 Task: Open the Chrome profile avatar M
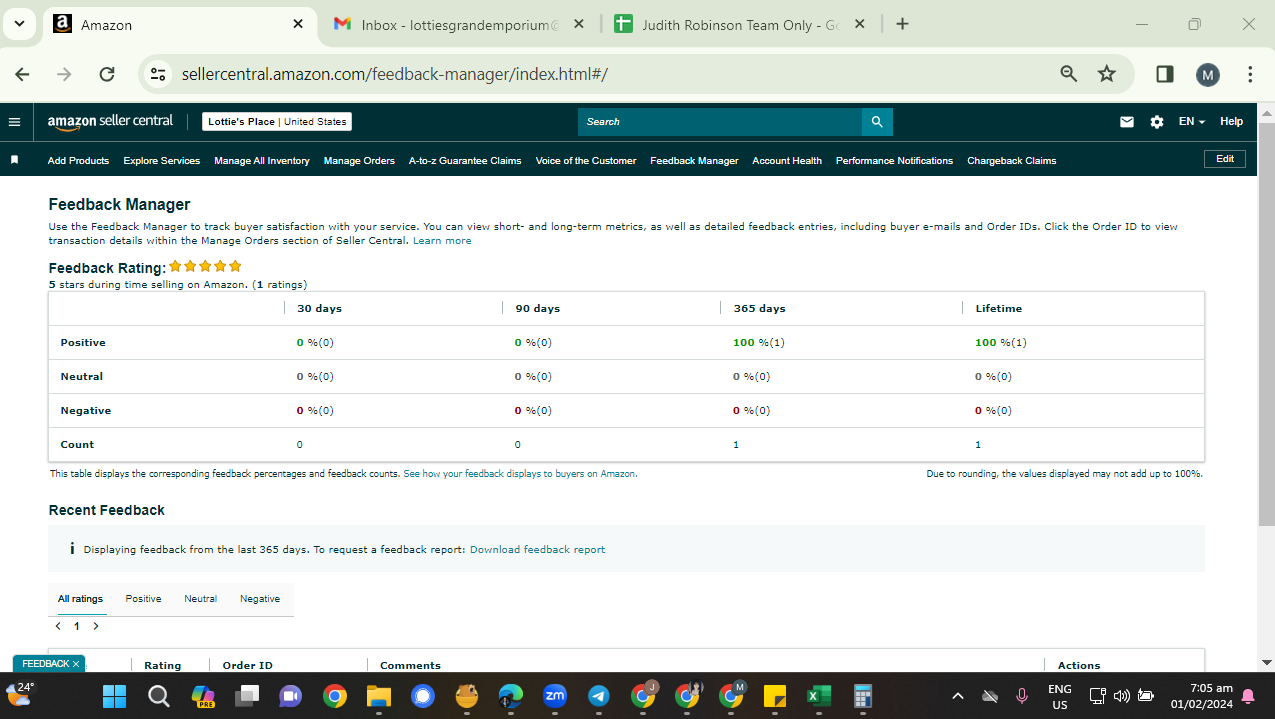tap(1208, 74)
